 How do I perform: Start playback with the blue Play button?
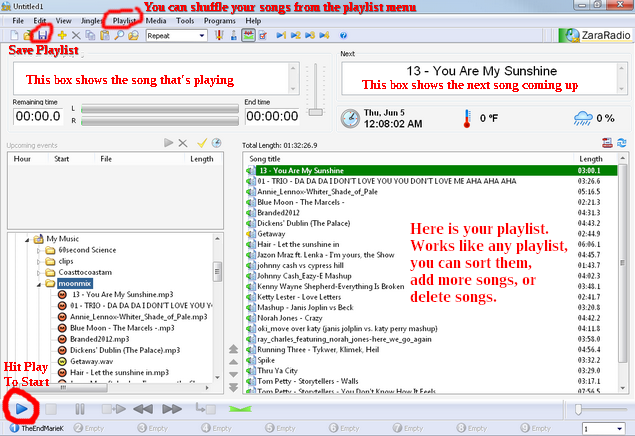click(21, 409)
